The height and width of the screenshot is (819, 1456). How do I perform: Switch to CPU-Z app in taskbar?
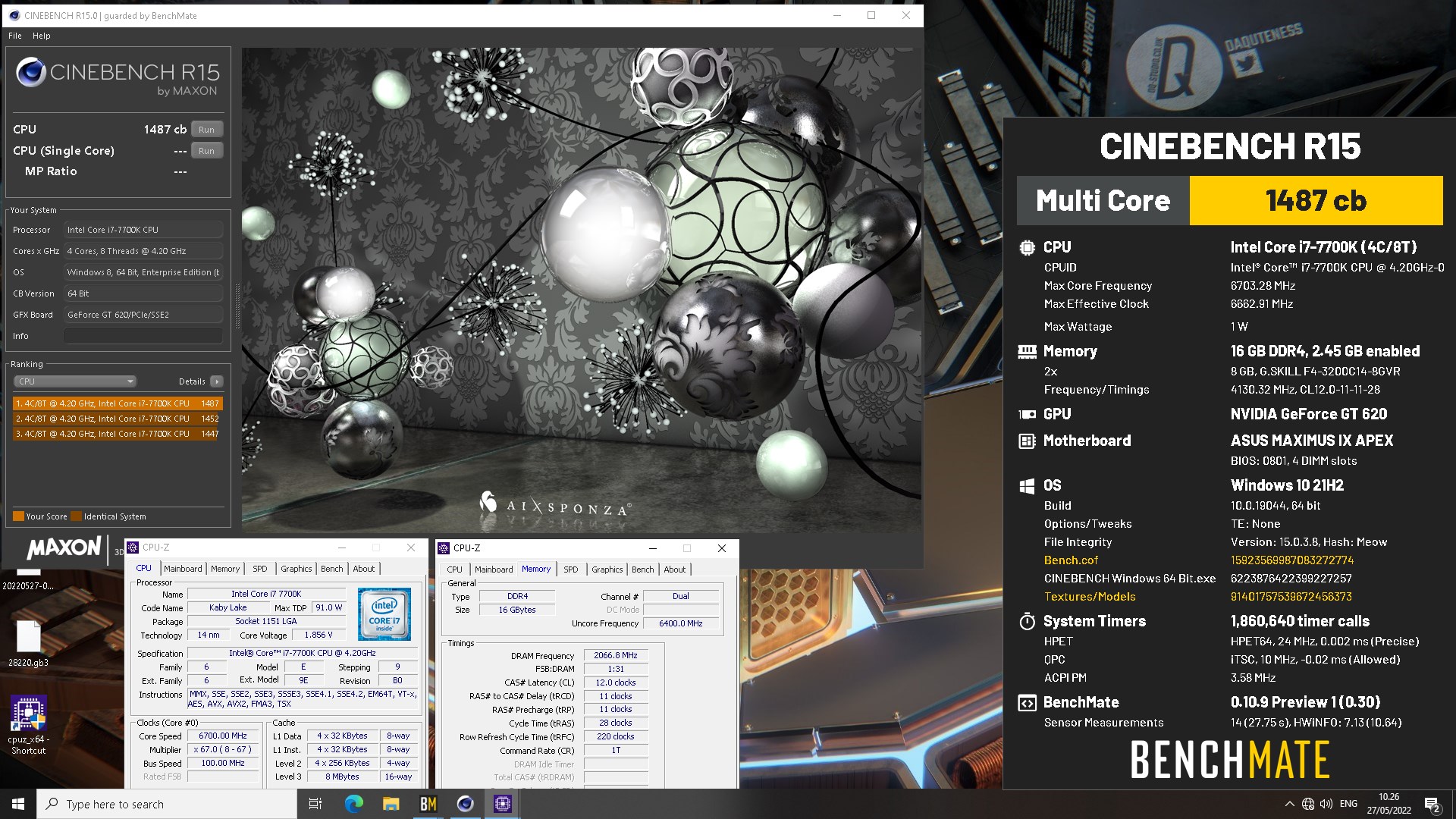[x=502, y=804]
